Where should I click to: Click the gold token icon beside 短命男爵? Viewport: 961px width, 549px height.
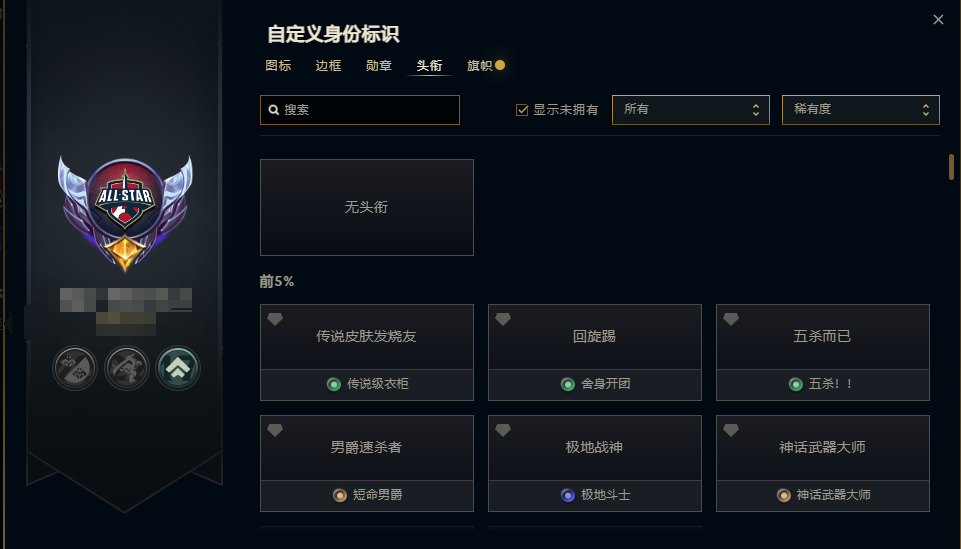click(x=339, y=495)
